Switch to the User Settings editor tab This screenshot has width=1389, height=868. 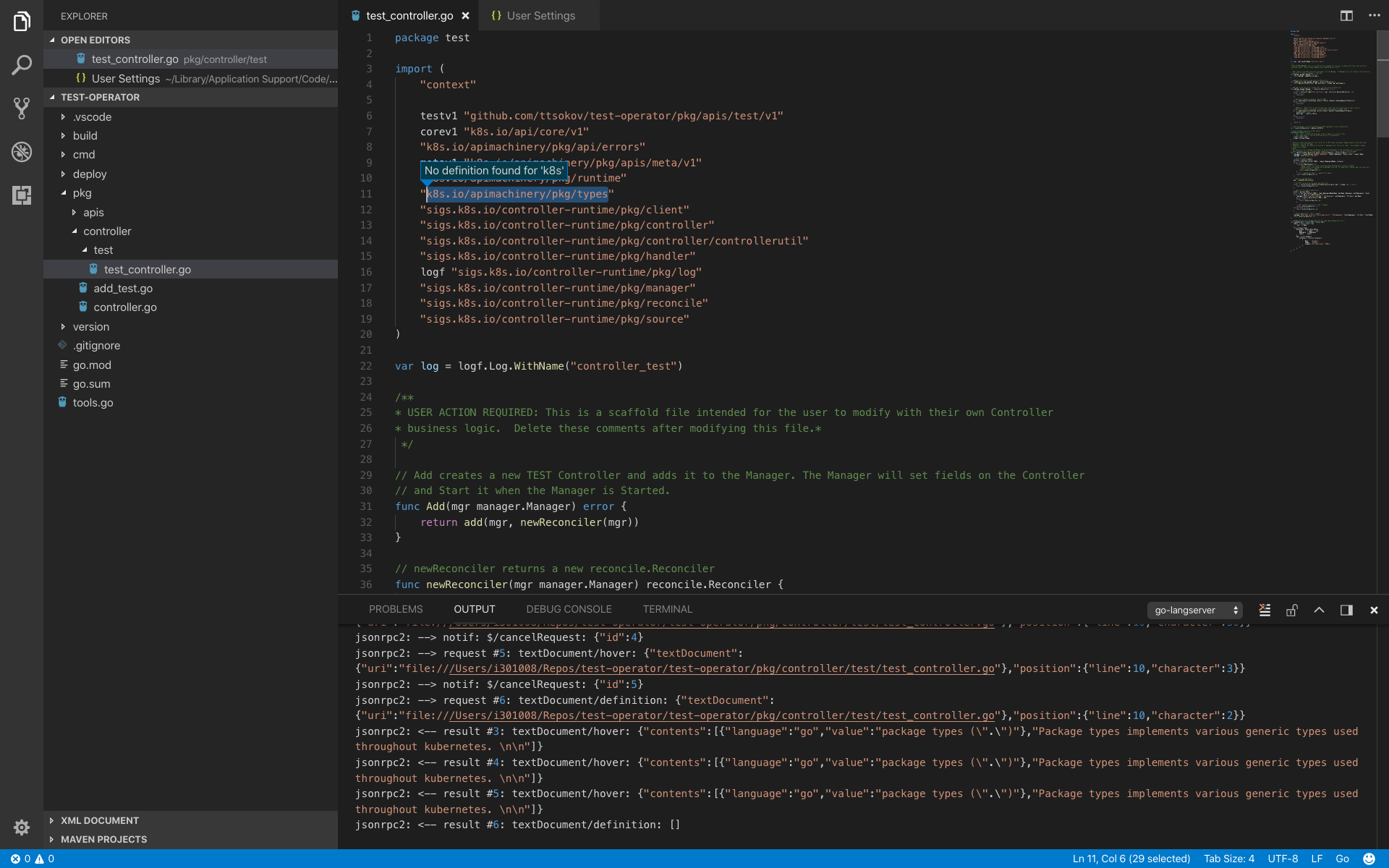(x=540, y=15)
